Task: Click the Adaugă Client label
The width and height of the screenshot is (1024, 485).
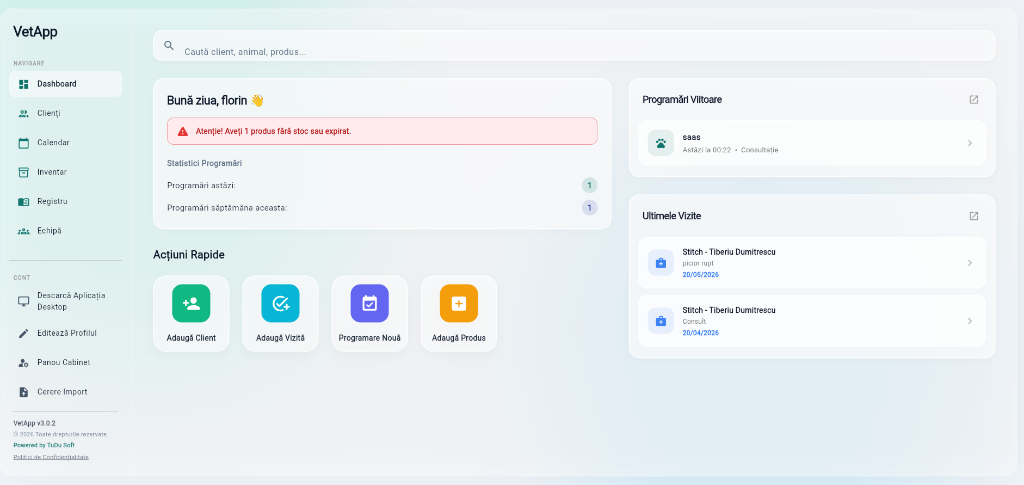Action: [x=191, y=339]
